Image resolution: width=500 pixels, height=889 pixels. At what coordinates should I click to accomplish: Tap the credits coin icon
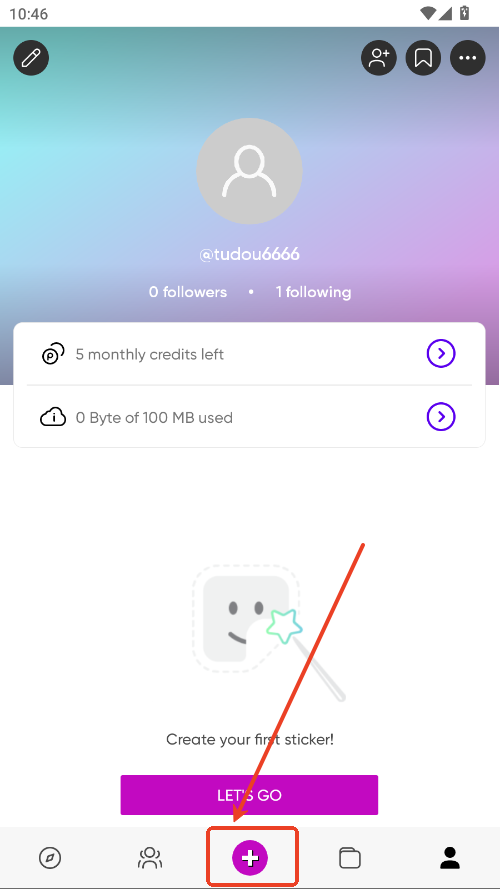[53, 354]
